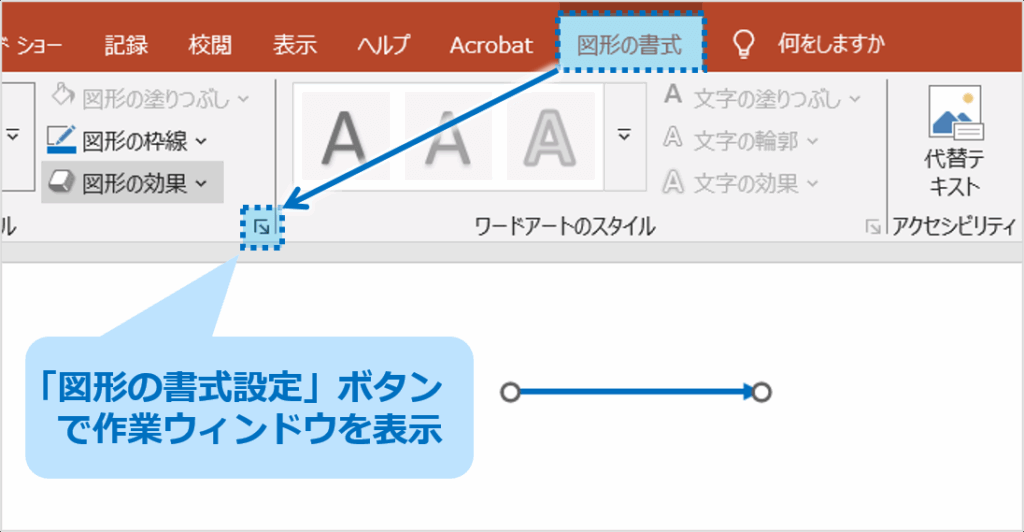
Task: Open the ワードアートのスタイル dialog launcher
Action: click(x=873, y=228)
